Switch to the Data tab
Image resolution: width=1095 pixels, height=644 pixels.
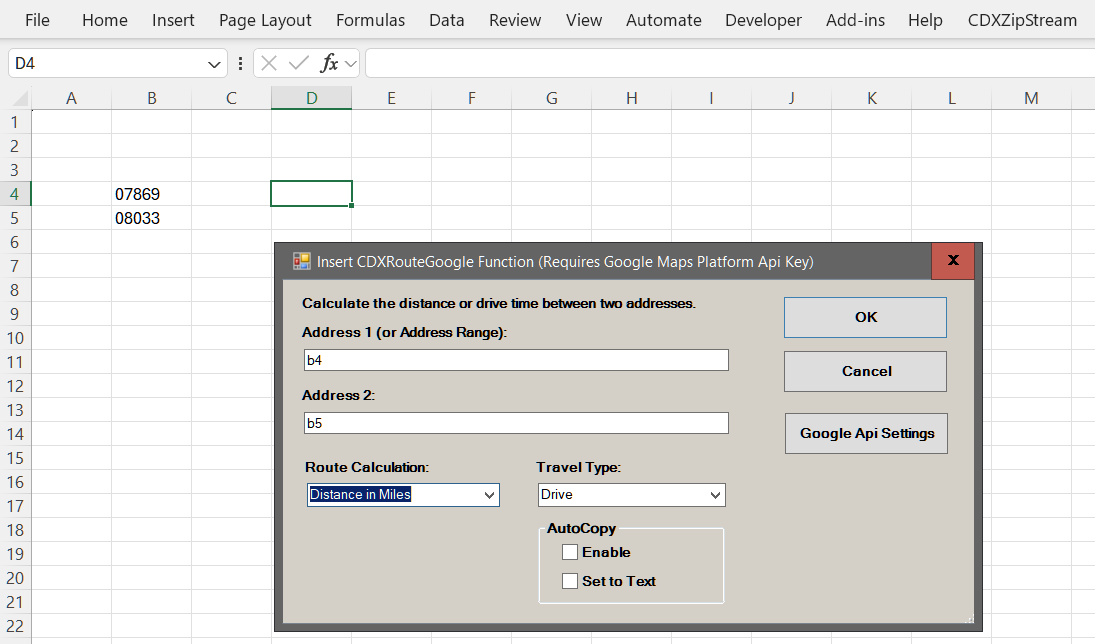point(447,20)
